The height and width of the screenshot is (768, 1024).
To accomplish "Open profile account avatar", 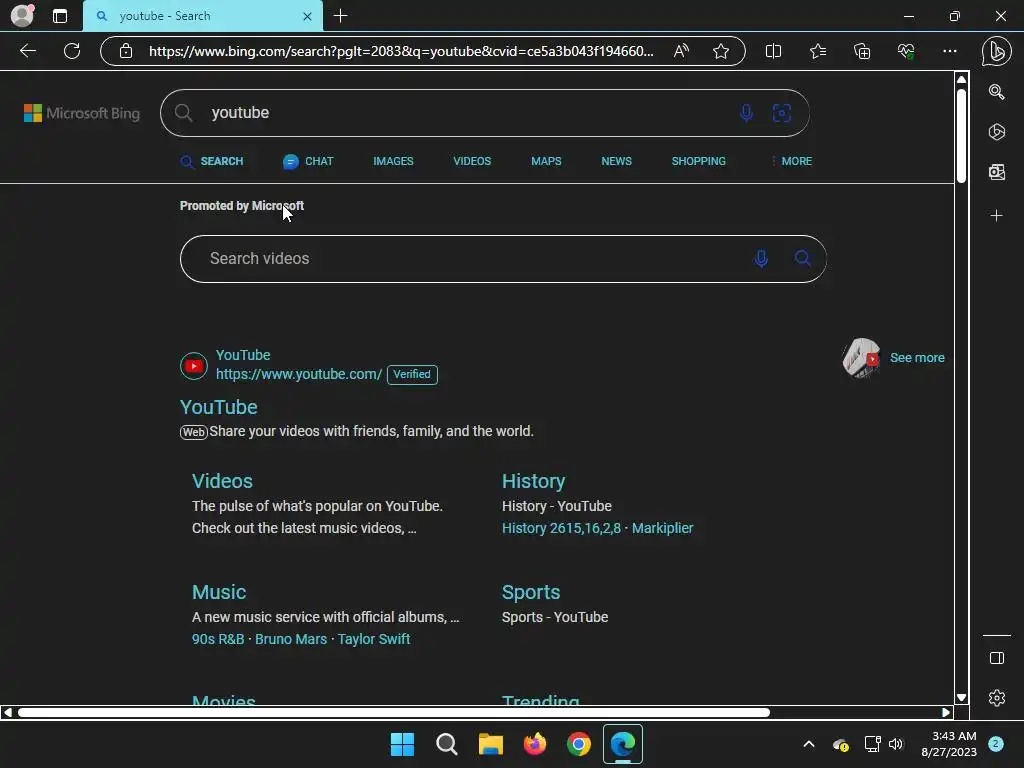I will [23, 16].
